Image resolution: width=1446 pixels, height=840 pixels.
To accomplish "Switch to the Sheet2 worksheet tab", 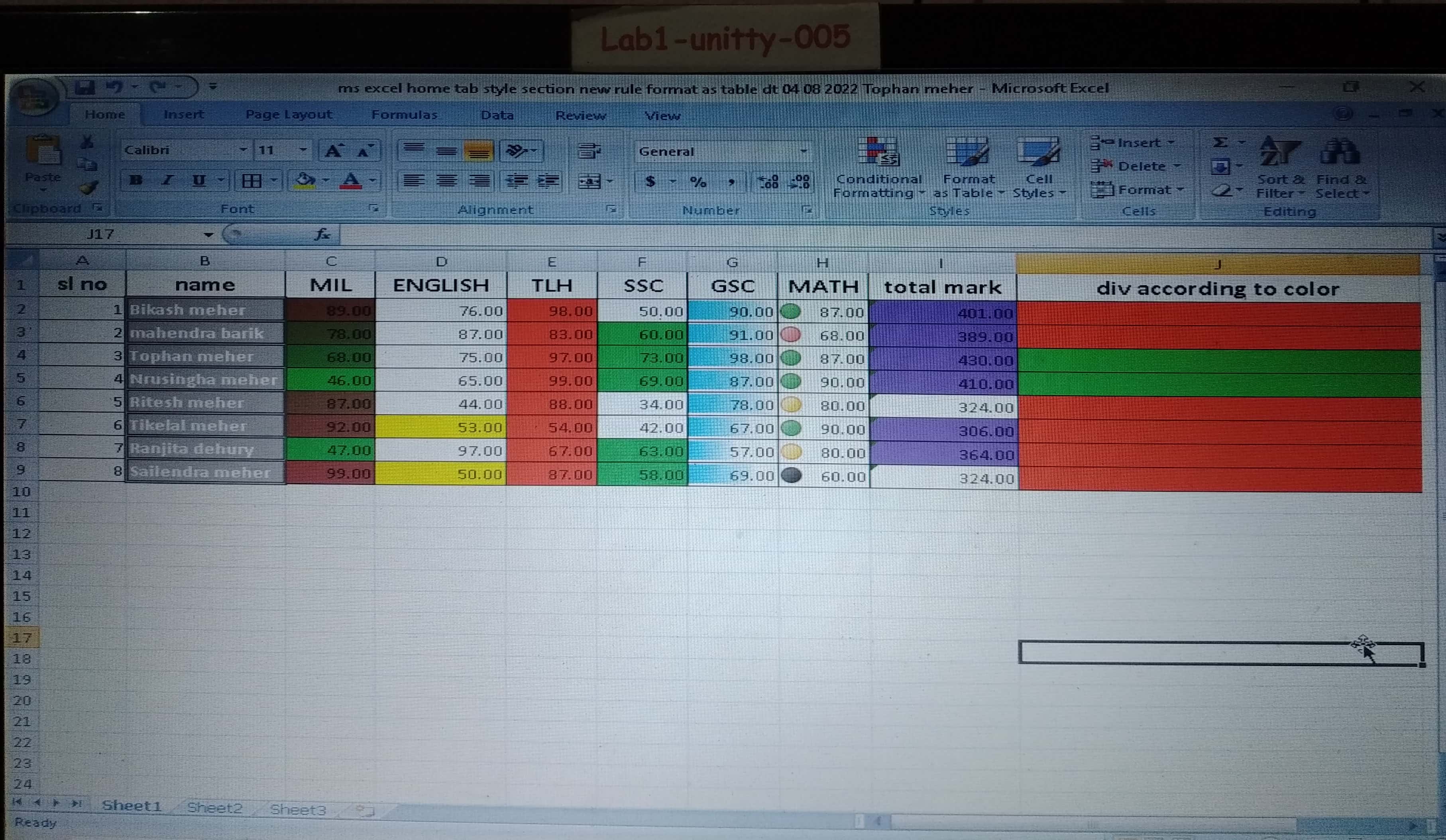I will click(214, 808).
